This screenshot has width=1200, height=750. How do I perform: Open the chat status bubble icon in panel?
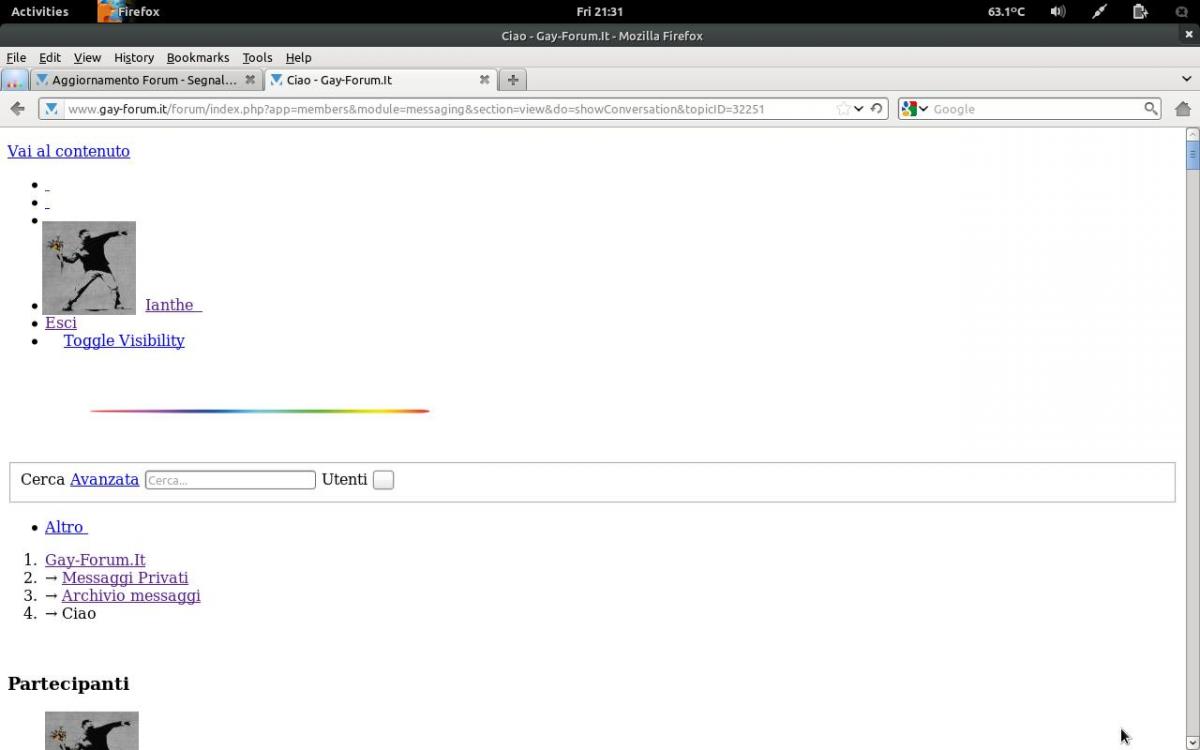pyautogui.click(x=1181, y=12)
